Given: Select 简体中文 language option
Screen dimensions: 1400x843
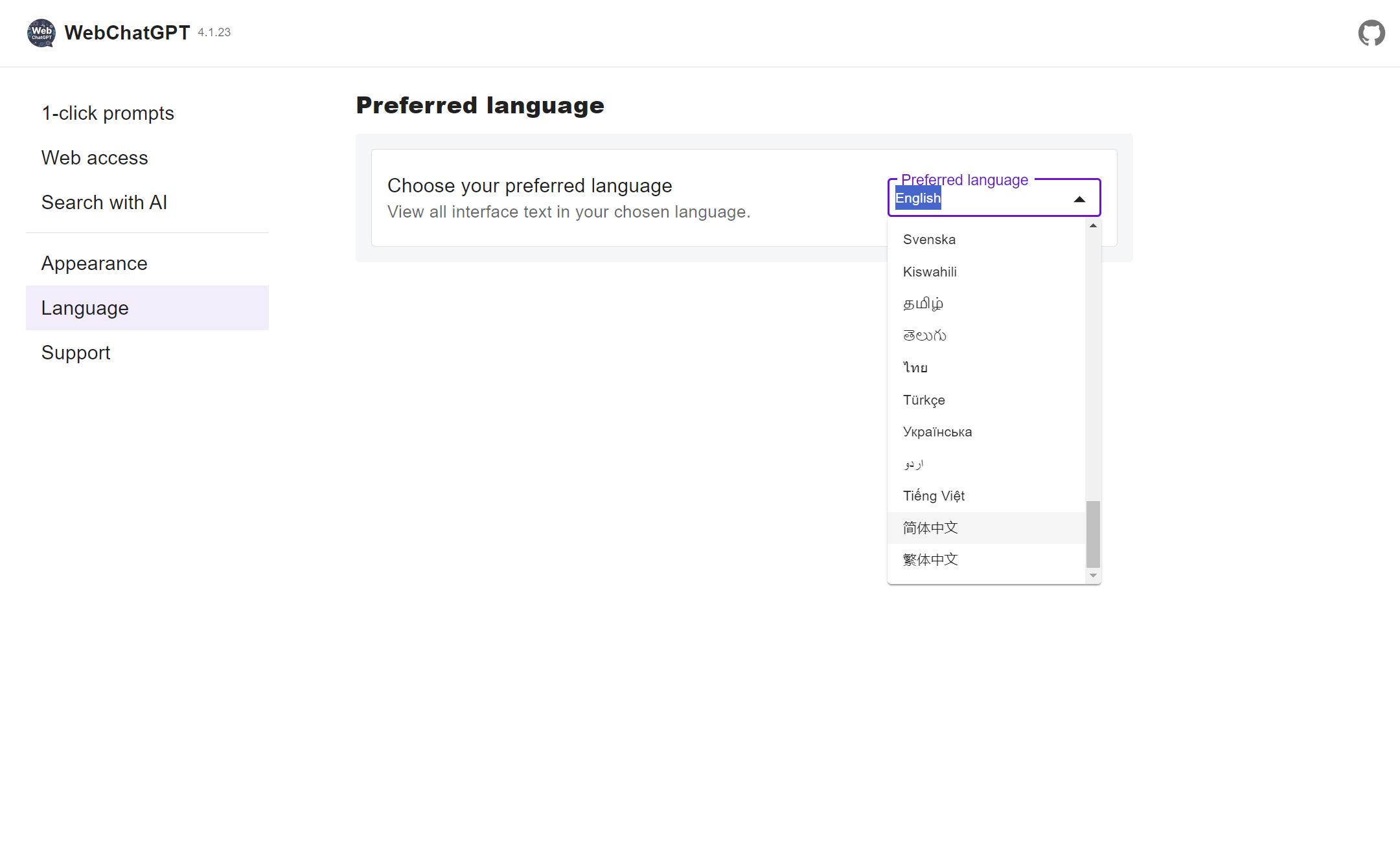Looking at the screenshot, I should click(x=987, y=528).
